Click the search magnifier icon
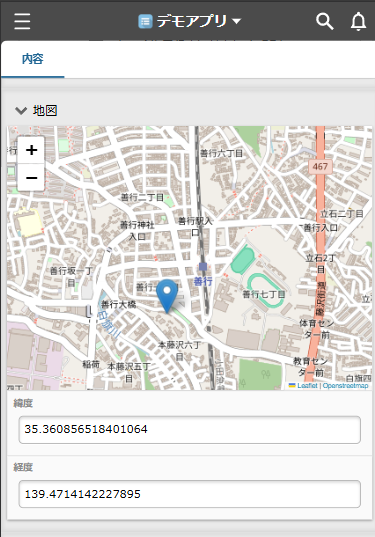The image size is (375, 537). click(324, 21)
